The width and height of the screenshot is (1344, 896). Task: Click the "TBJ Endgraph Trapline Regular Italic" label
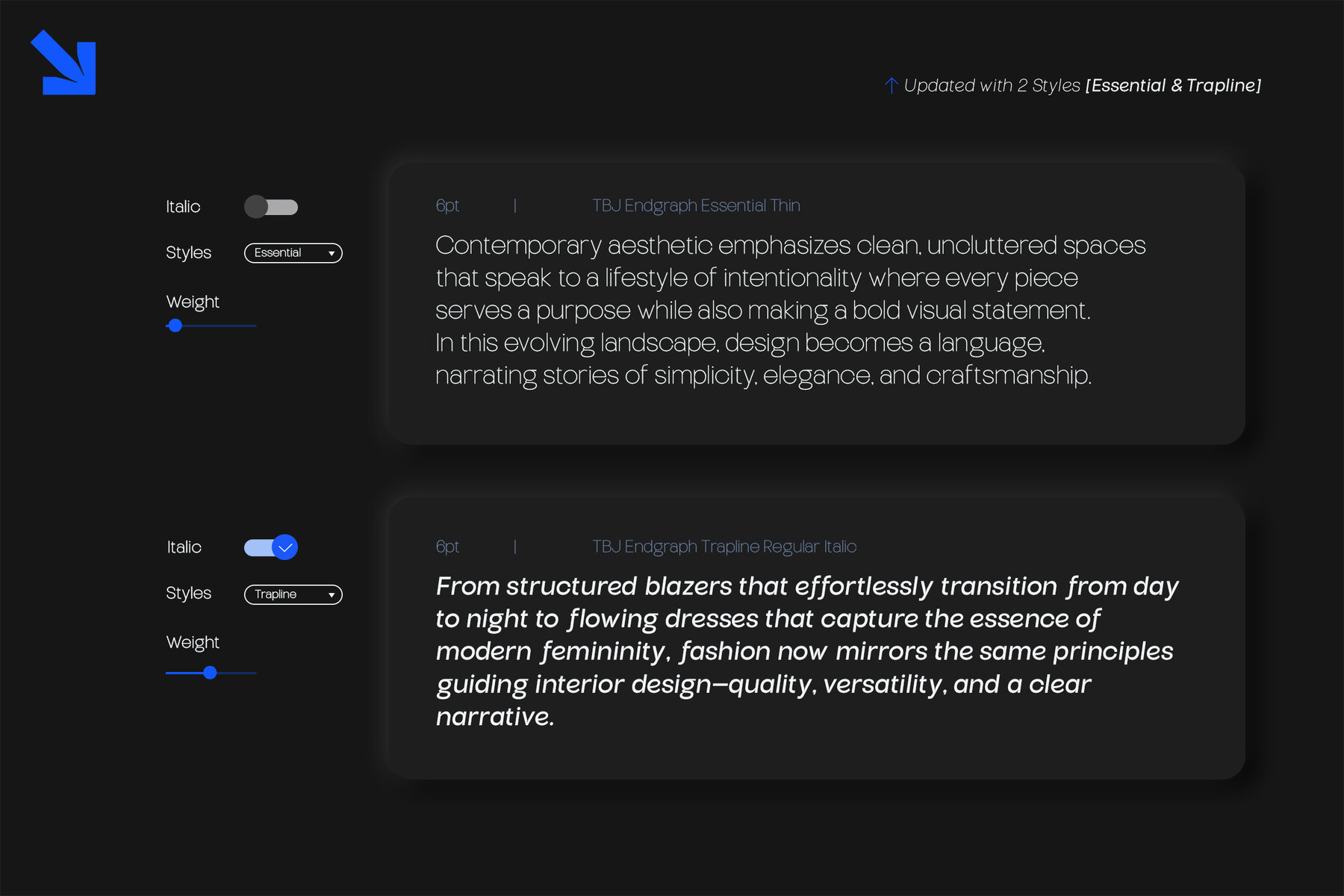pos(724,547)
